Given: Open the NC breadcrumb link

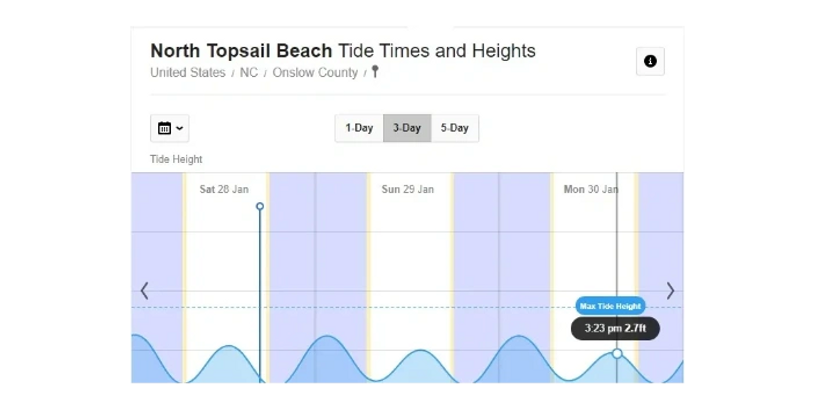Looking at the screenshot, I should (249, 73).
